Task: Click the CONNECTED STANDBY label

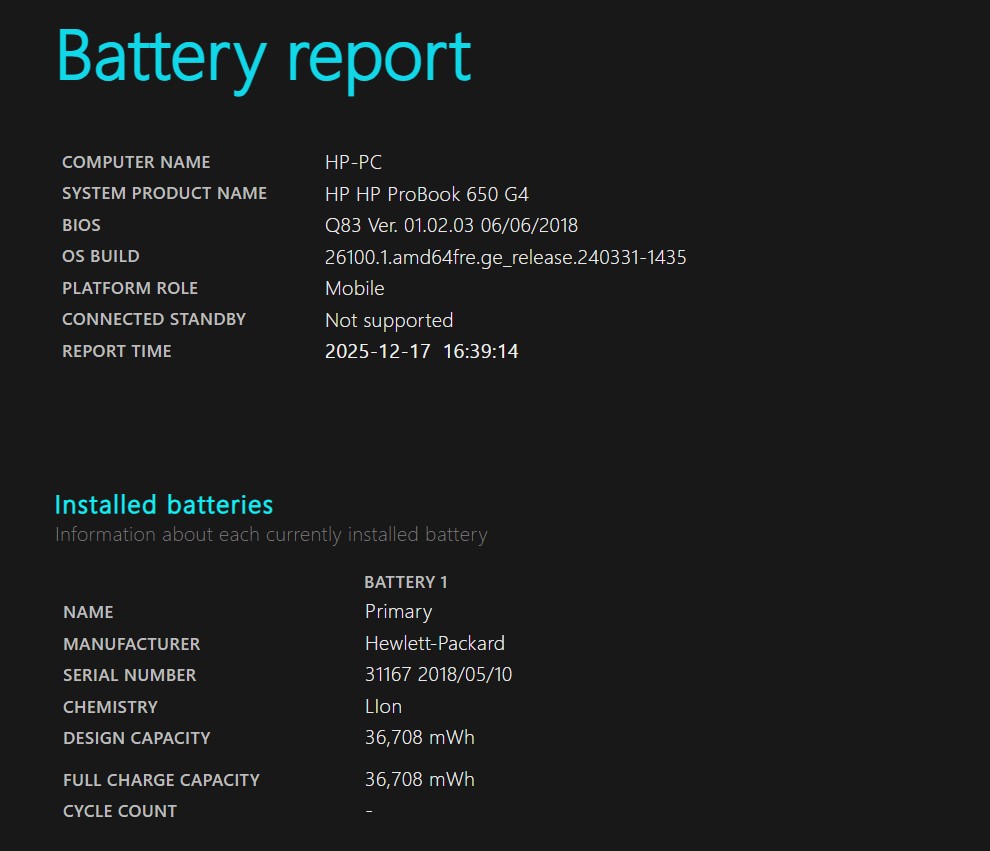Action: tap(154, 319)
